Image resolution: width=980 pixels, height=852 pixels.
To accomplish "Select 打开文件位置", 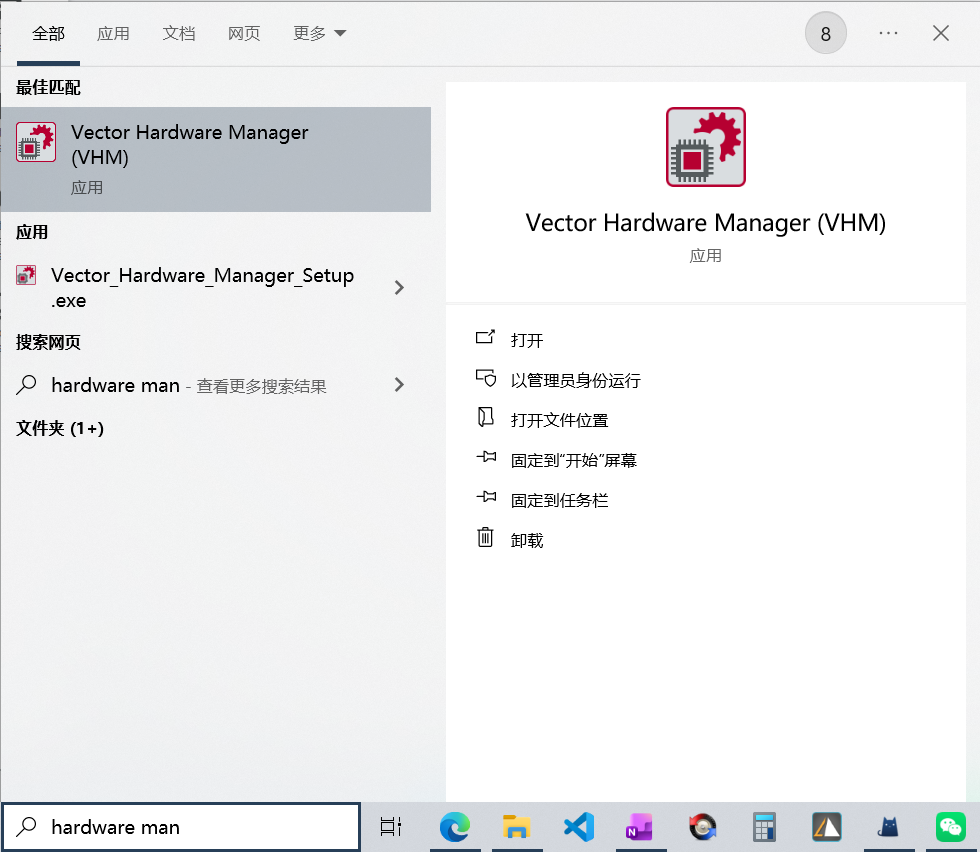I will [x=559, y=420].
